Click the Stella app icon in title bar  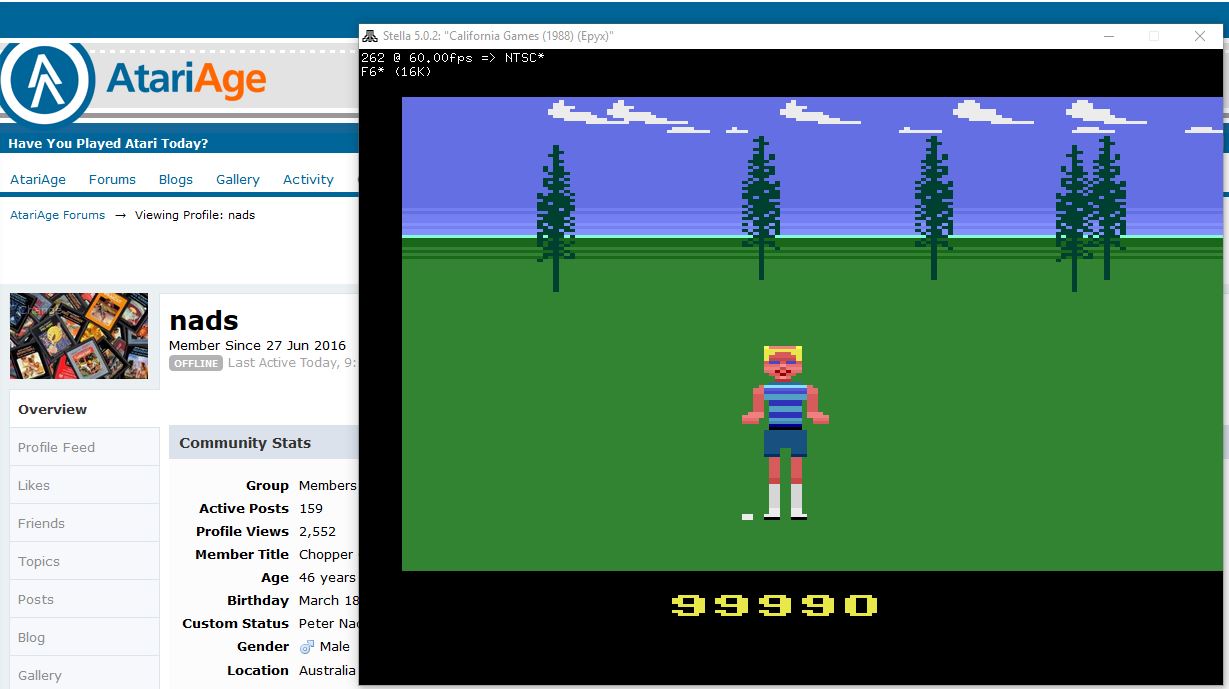click(370, 36)
